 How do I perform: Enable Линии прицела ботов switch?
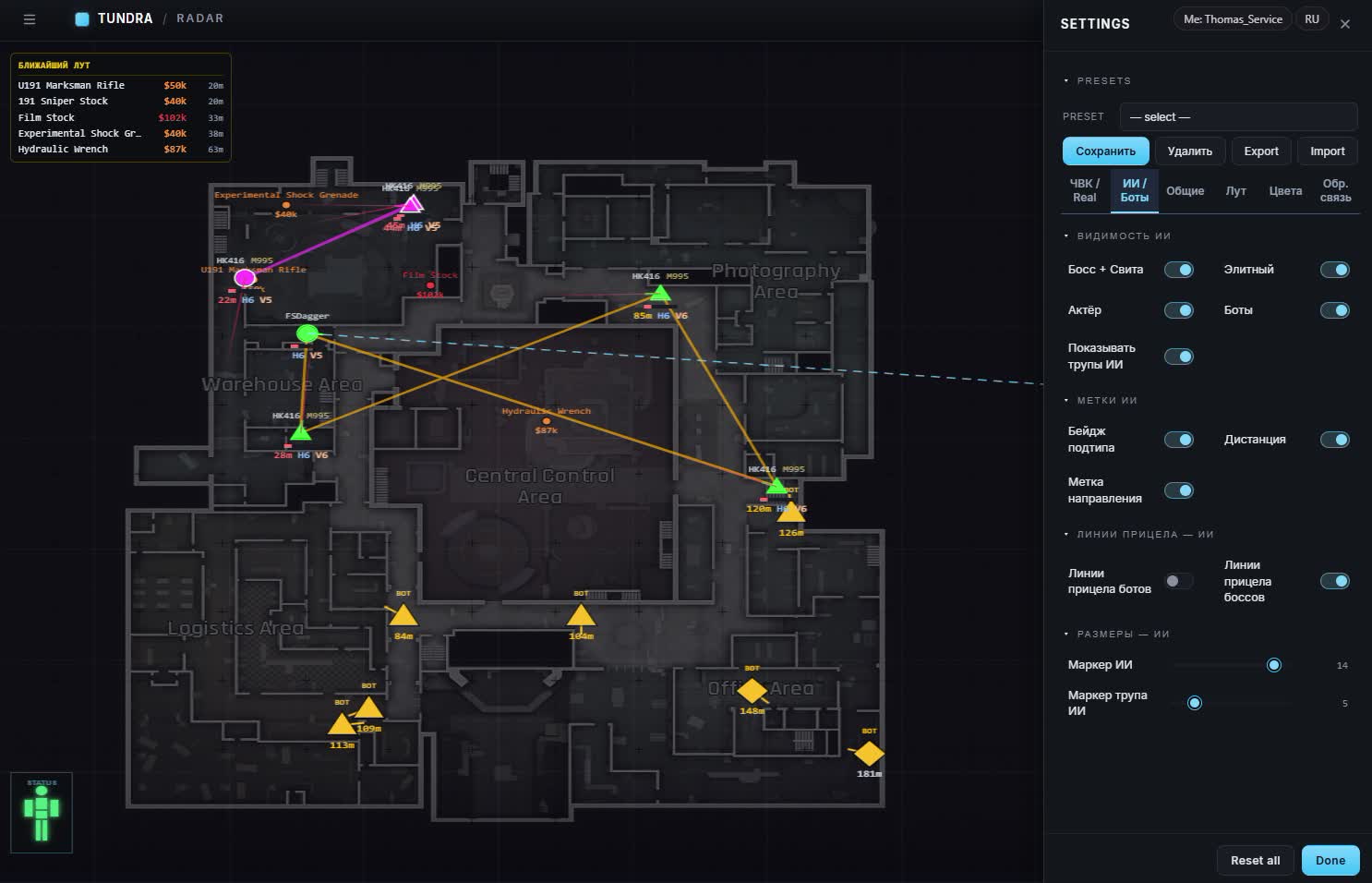(x=1179, y=581)
